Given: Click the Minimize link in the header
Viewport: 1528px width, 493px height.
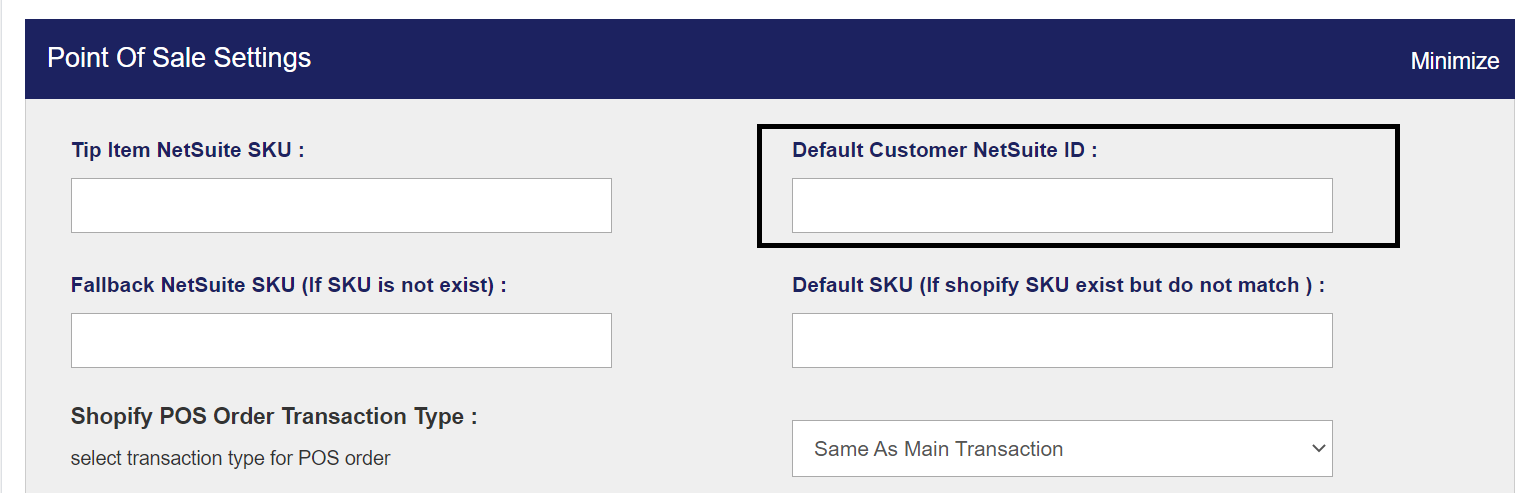Looking at the screenshot, I should pyautogui.click(x=1454, y=61).
